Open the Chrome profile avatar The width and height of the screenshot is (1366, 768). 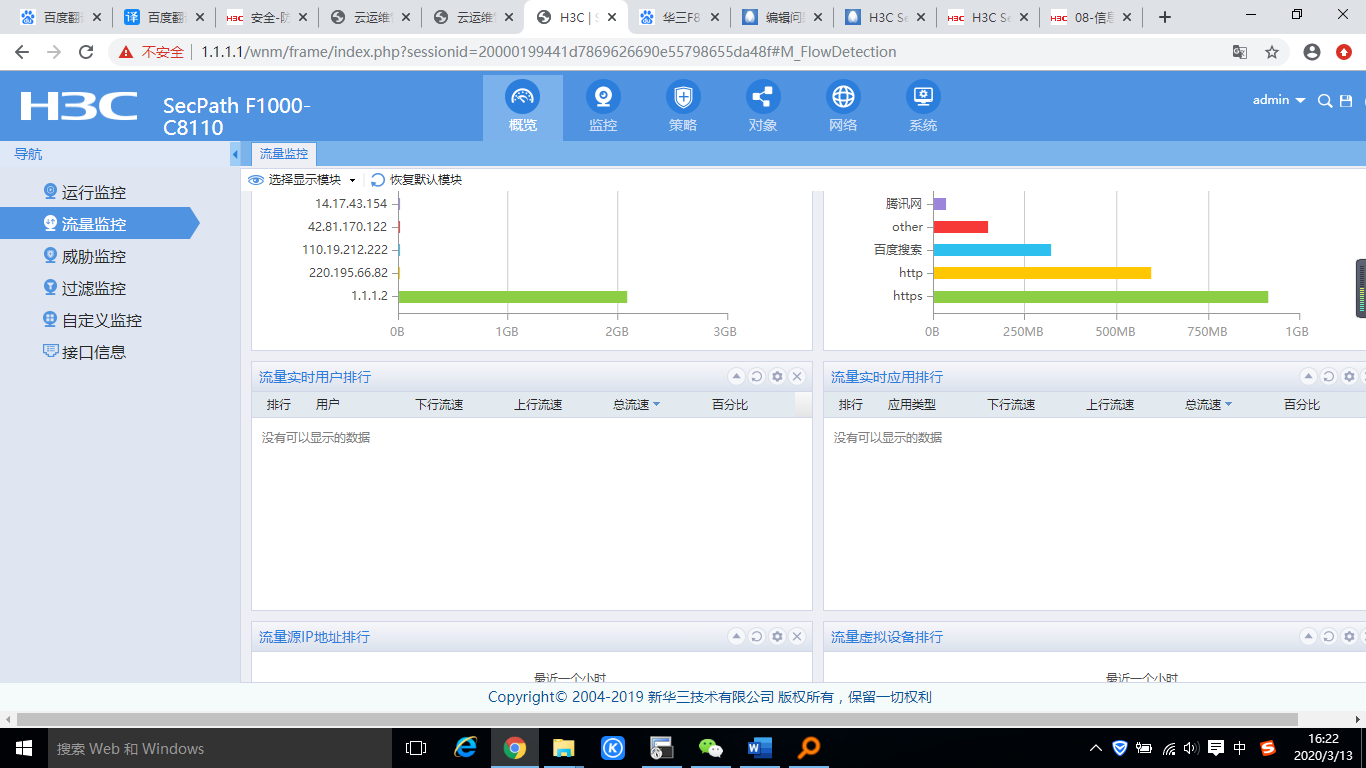pos(1312,52)
